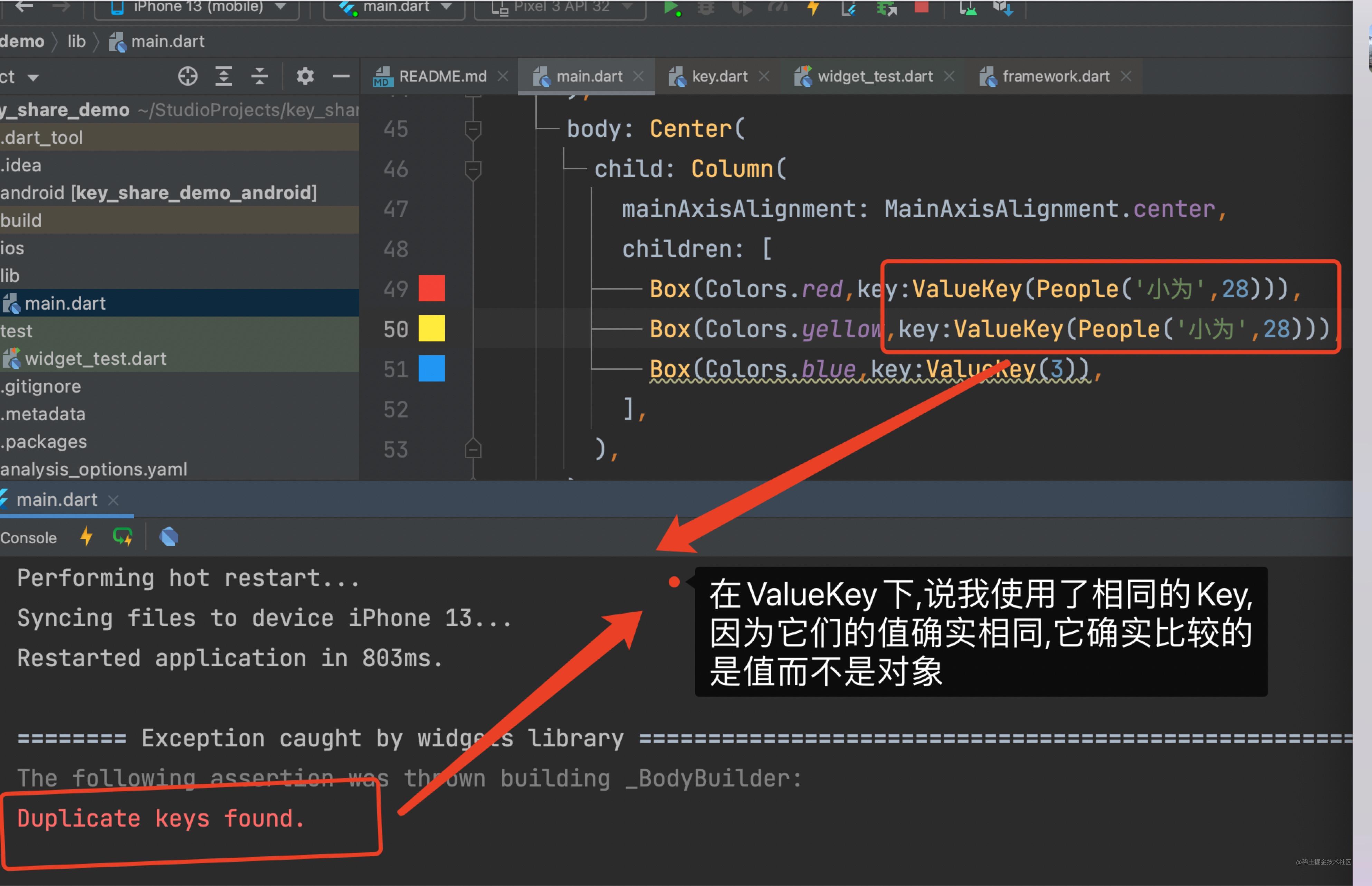Close the README.md tab

click(503, 76)
